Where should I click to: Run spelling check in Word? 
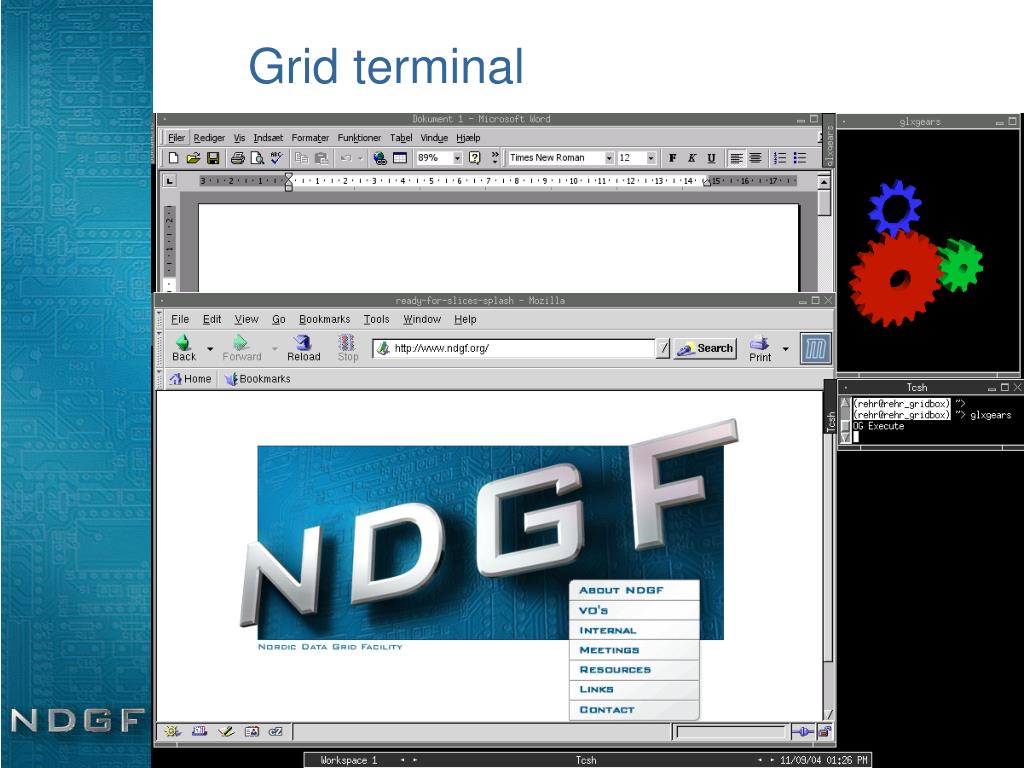(x=276, y=158)
